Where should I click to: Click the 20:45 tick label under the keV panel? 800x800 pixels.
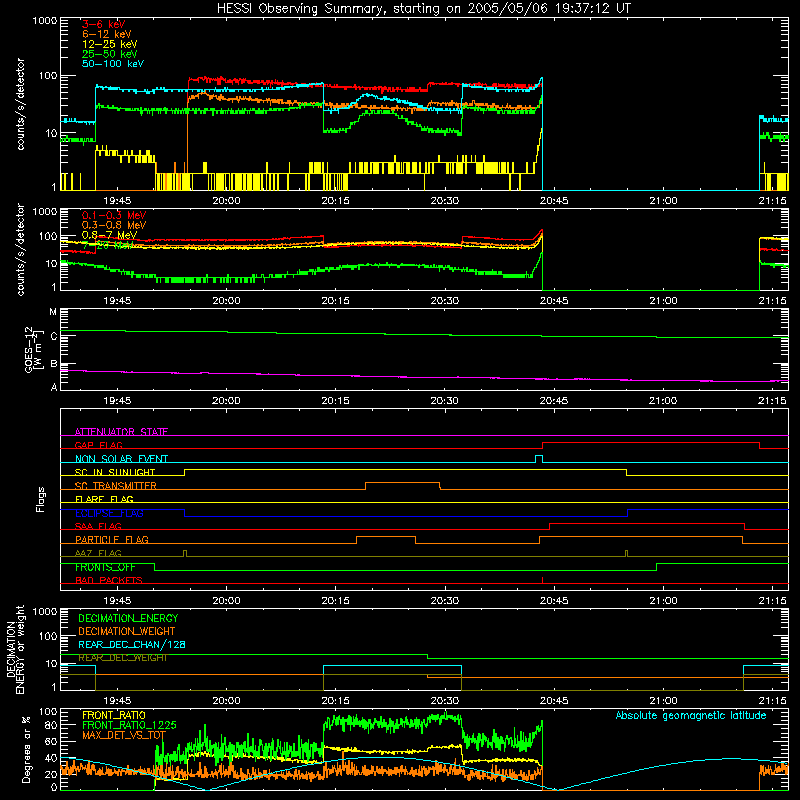pos(554,201)
